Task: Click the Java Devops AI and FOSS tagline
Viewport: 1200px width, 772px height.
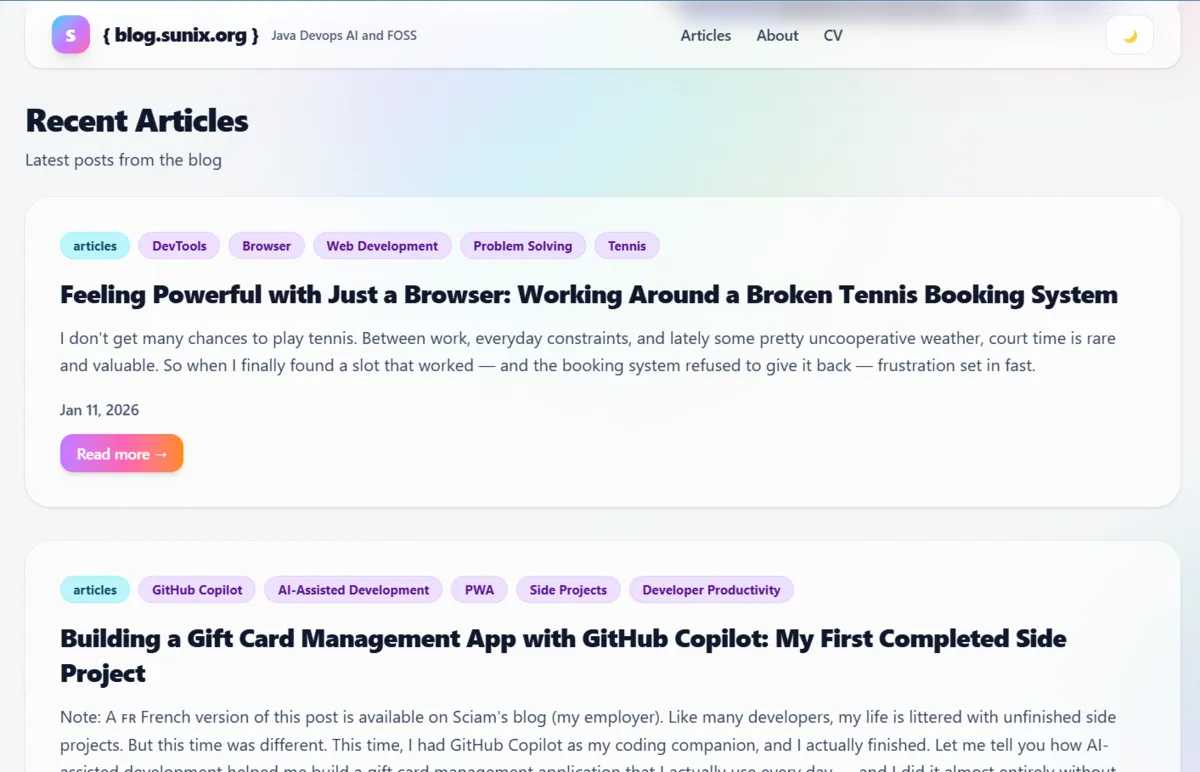Action: (x=344, y=35)
